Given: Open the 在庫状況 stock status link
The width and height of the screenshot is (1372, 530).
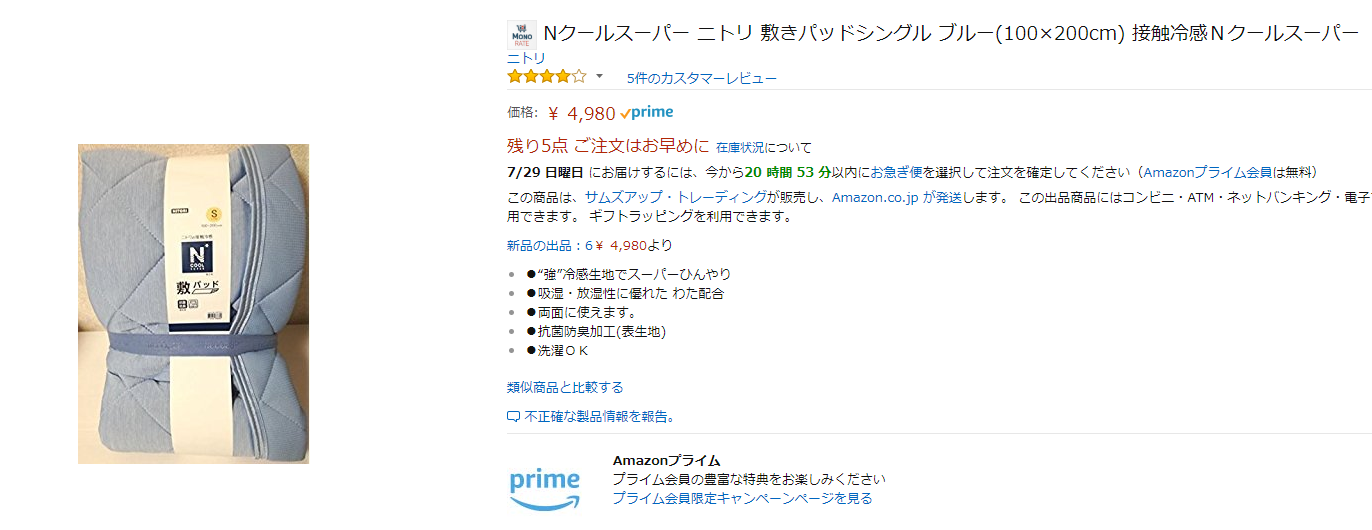Looking at the screenshot, I should tap(747, 147).
